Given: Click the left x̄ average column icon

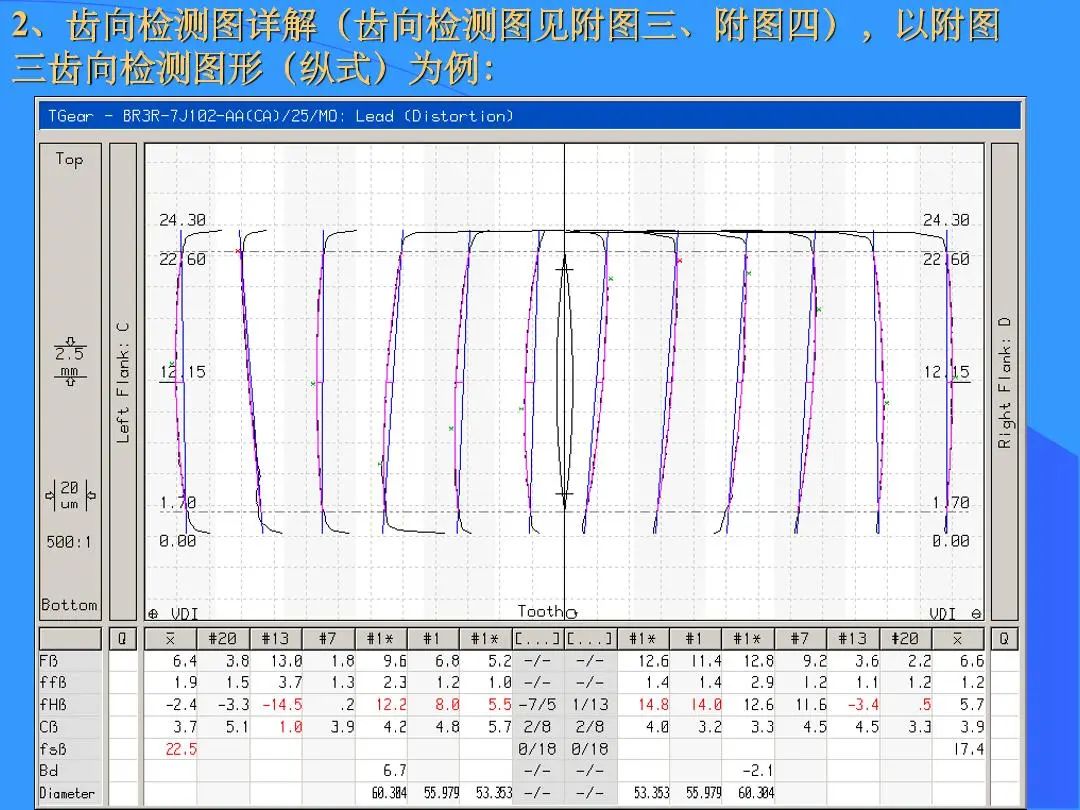Looking at the screenshot, I should pyautogui.click(x=170, y=638).
